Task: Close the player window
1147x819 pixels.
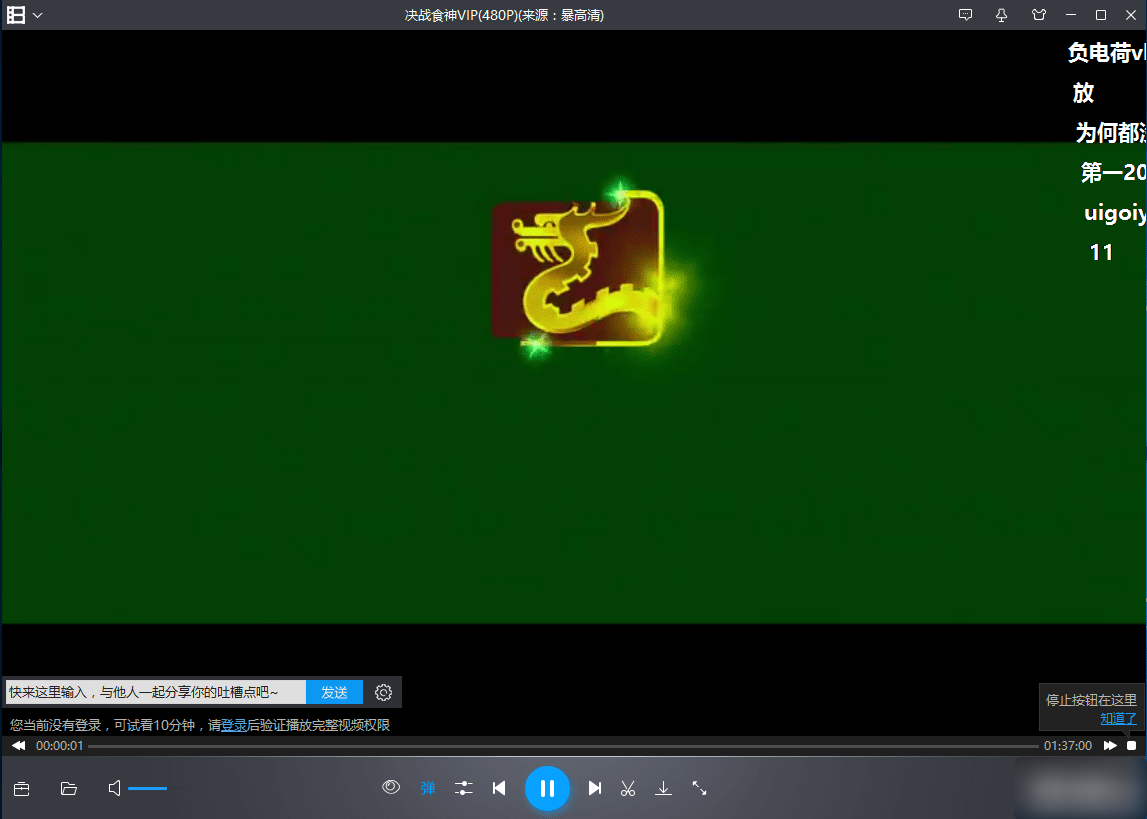Action: point(1131,15)
